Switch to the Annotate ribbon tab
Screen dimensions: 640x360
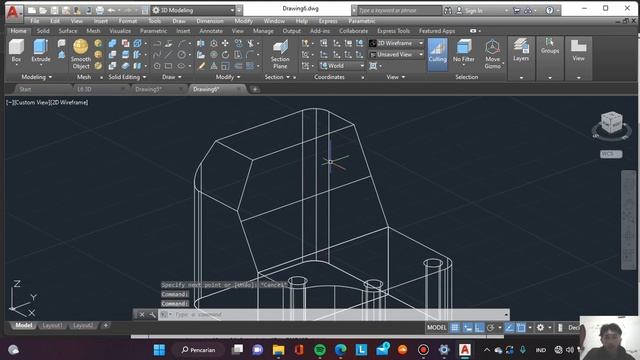coord(211,31)
